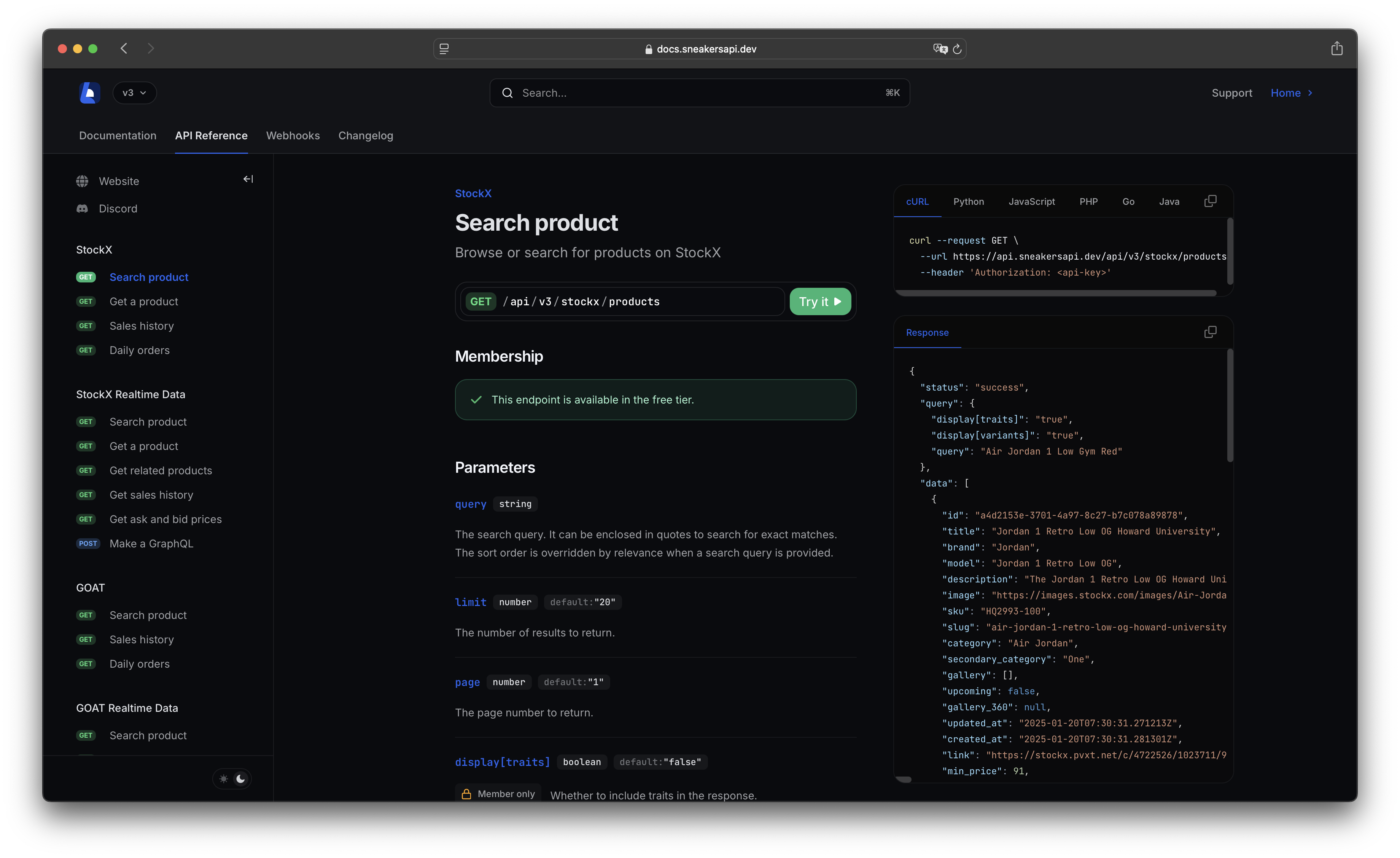Click the display[traits] parameter name

tap(502, 762)
